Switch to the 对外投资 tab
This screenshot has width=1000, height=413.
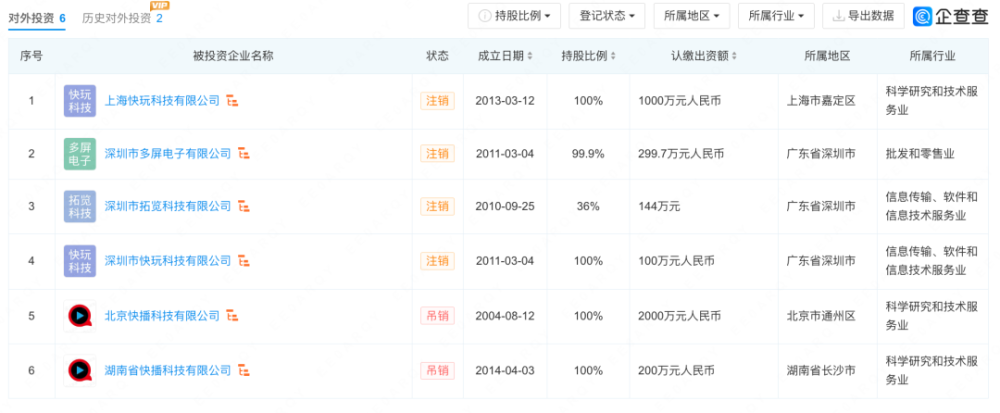[37, 18]
